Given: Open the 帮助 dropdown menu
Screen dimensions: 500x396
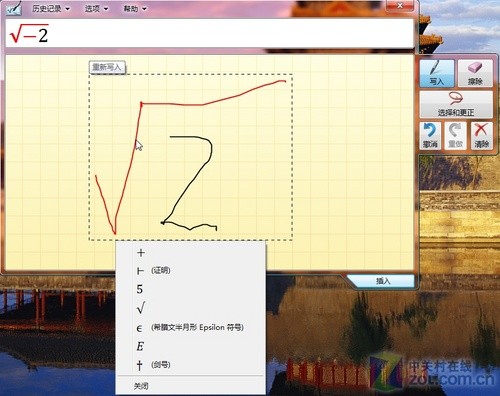Looking at the screenshot, I should point(135,9).
